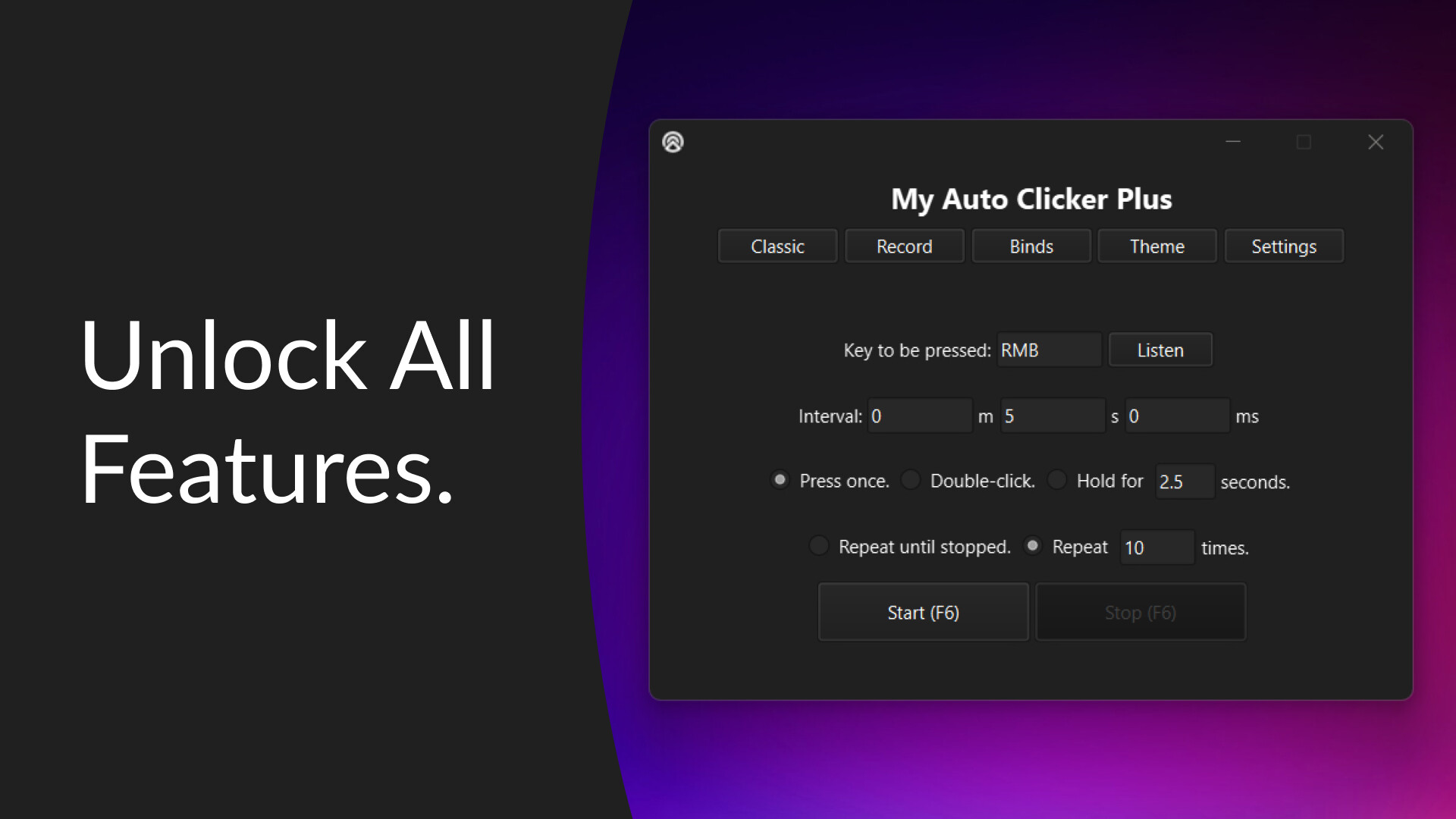Screen dimensions: 1456x819
Task: Enable the Hold for radio option
Action: [1057, 480]
